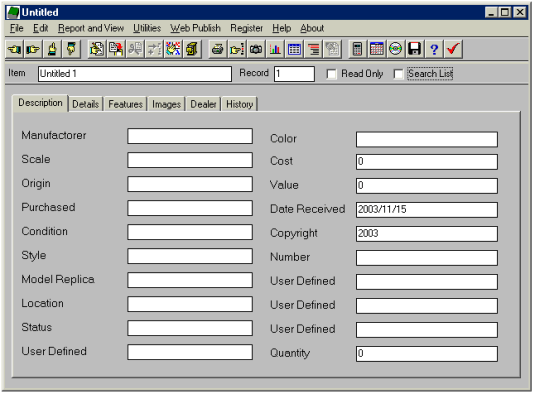Click the Style input field
535x394 pixels.
pyautogui.click(x=190, y=256)
